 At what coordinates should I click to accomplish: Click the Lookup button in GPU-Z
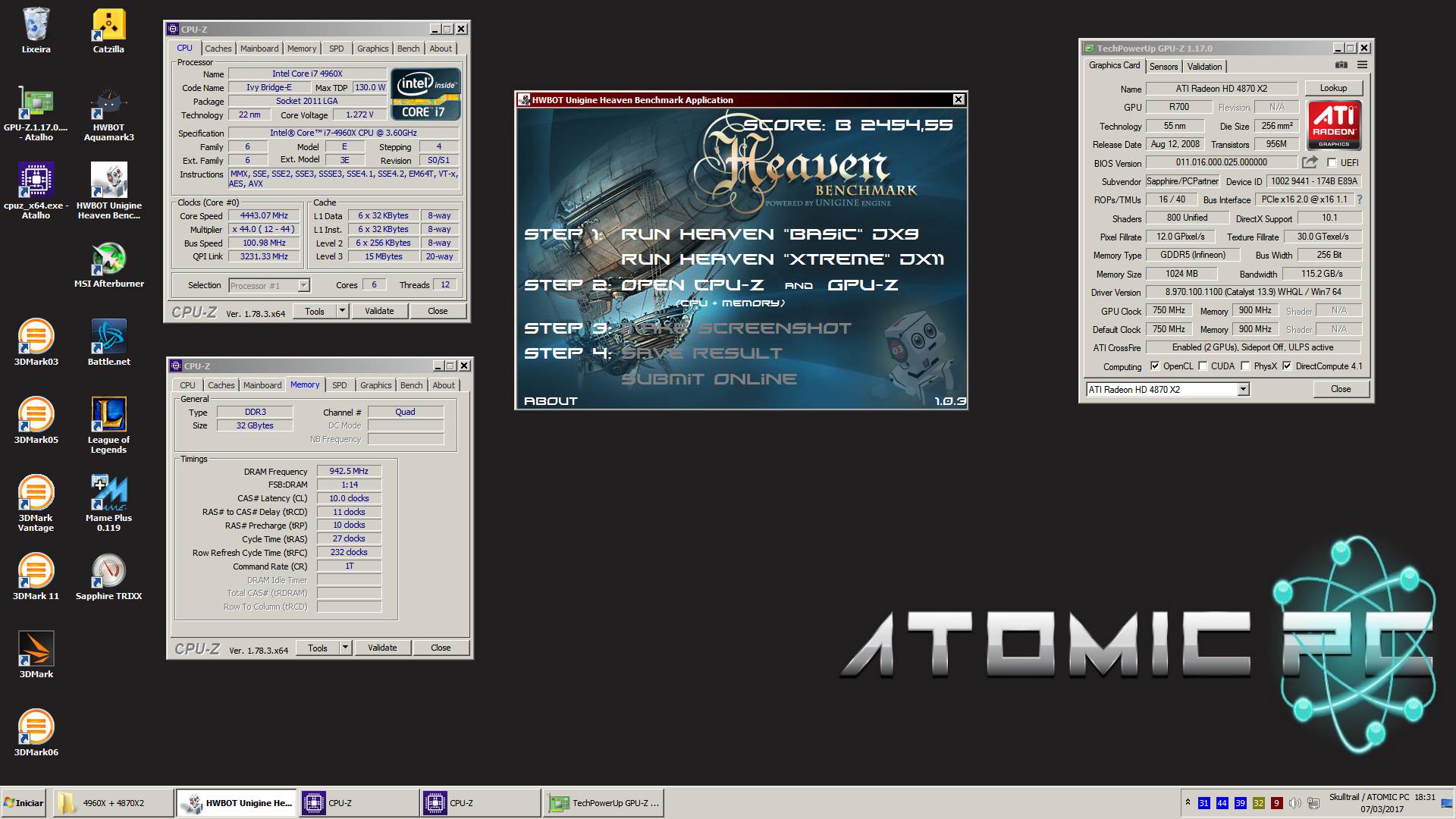1333,88
